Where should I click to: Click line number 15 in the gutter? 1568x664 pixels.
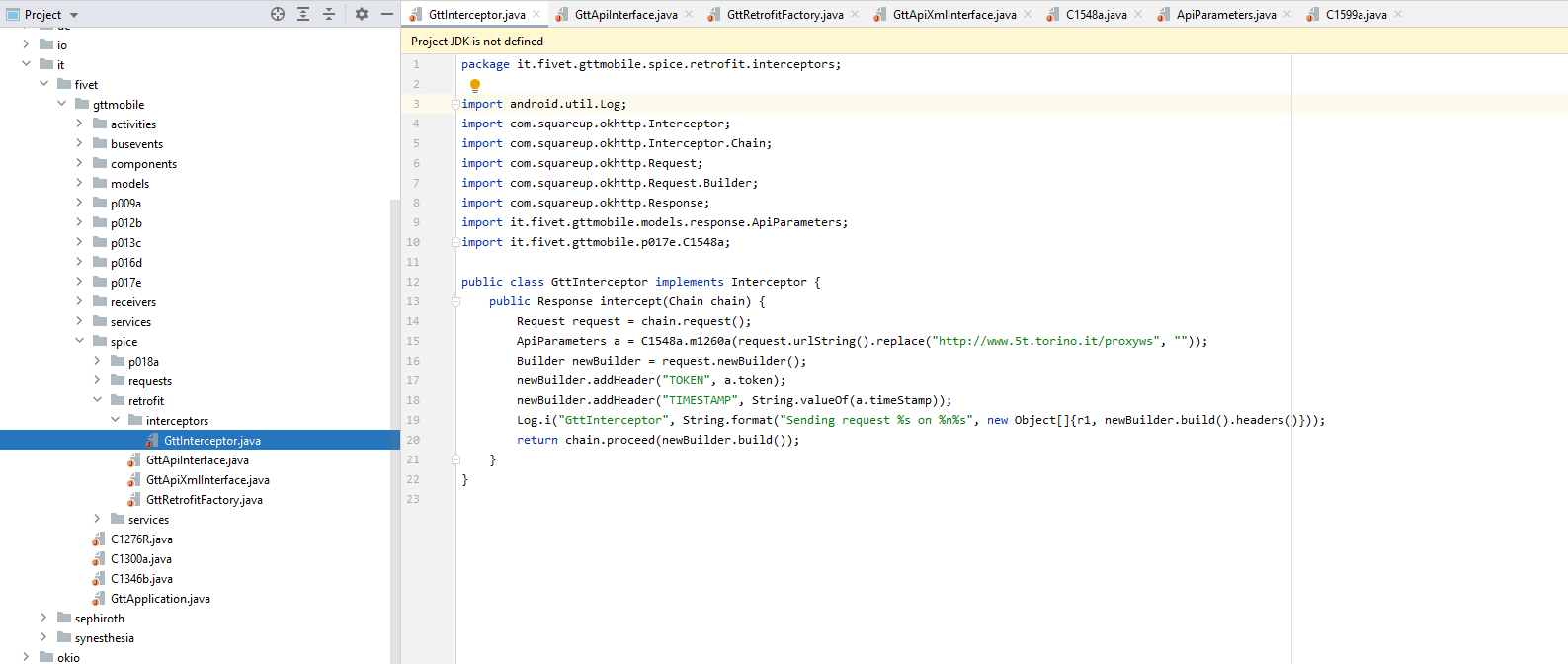413,341
